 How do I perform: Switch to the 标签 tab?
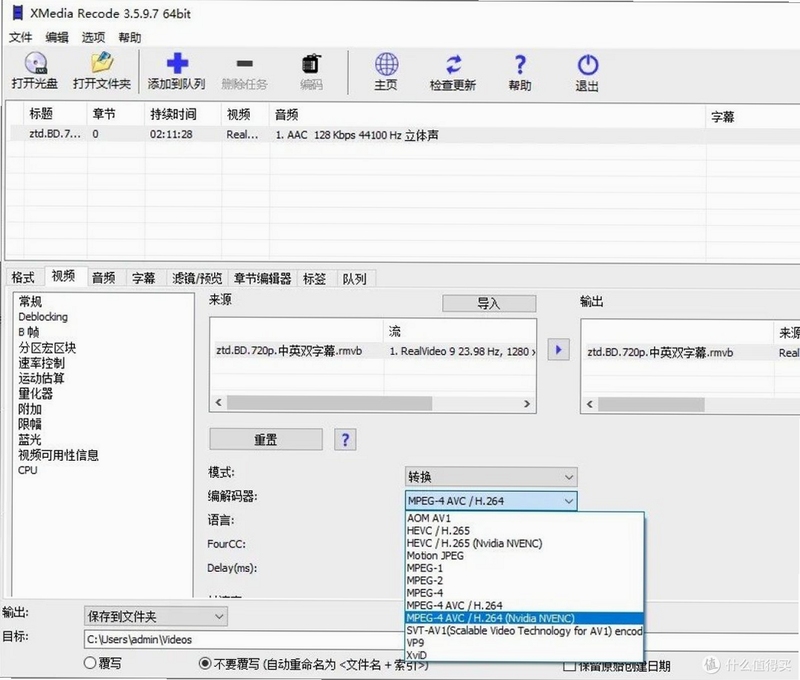click(314, 278)
